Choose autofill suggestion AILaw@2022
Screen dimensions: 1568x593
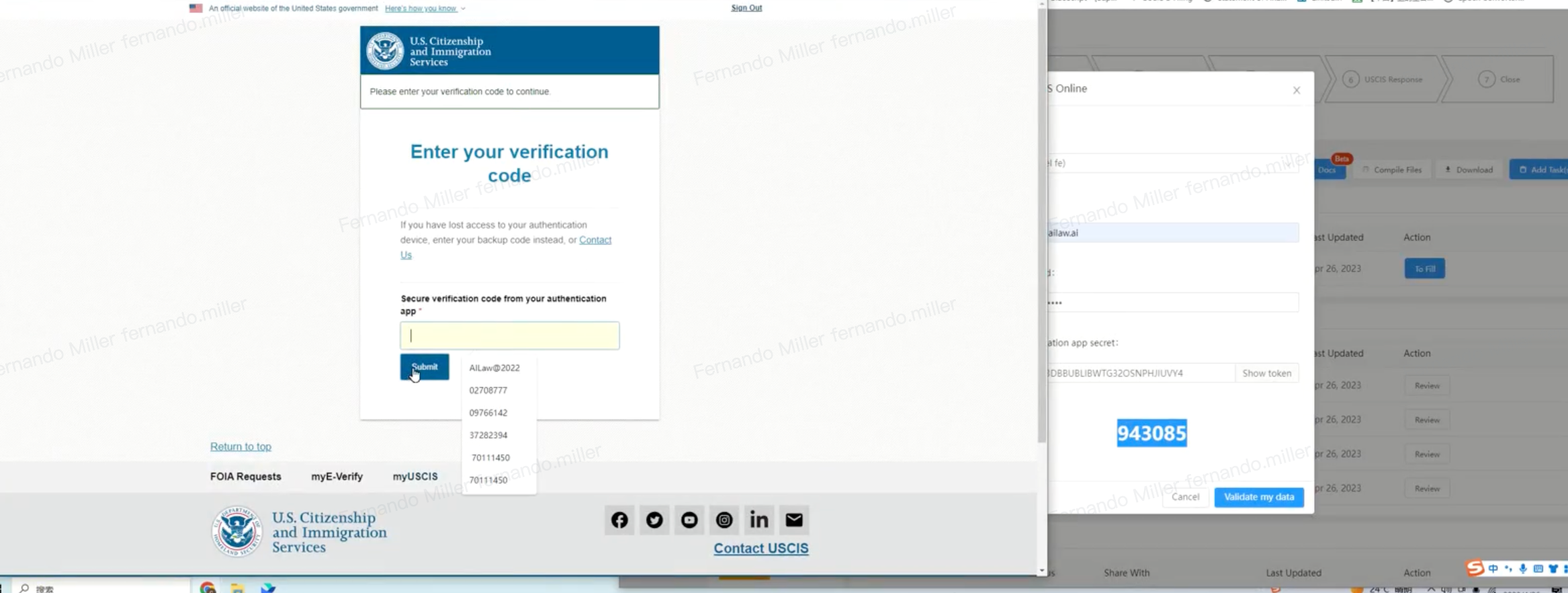coord(494,368)
